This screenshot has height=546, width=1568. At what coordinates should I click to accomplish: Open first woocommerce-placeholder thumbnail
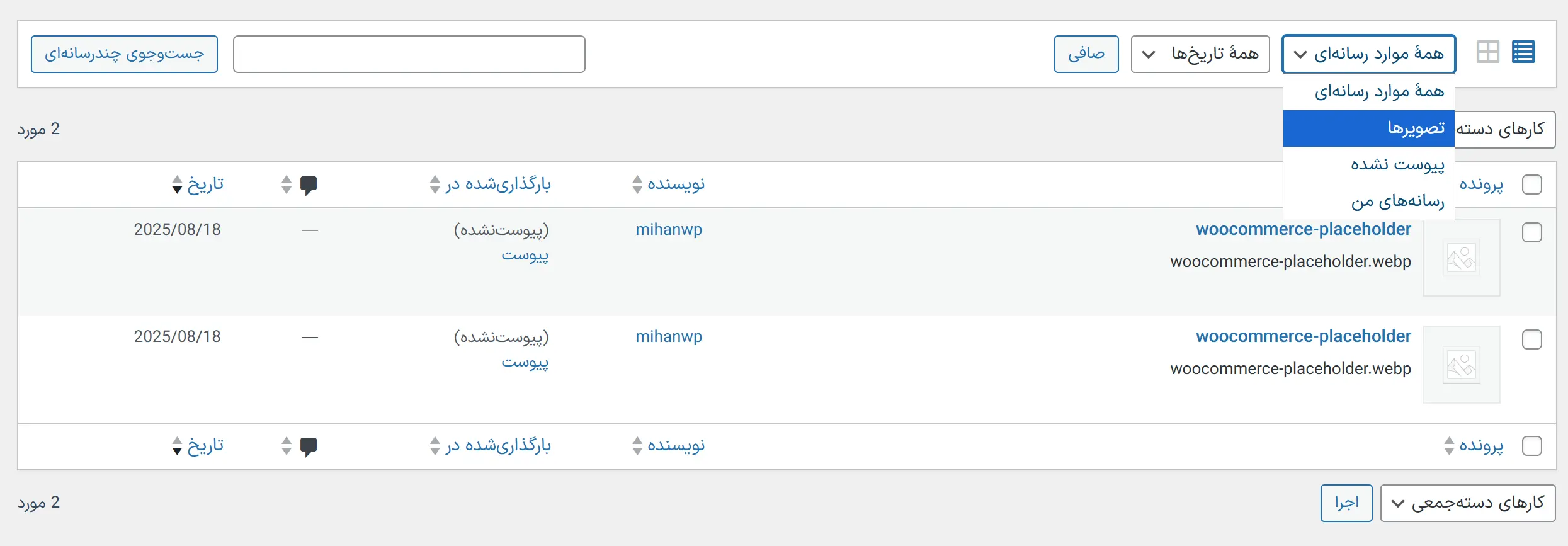point(1461,258)
